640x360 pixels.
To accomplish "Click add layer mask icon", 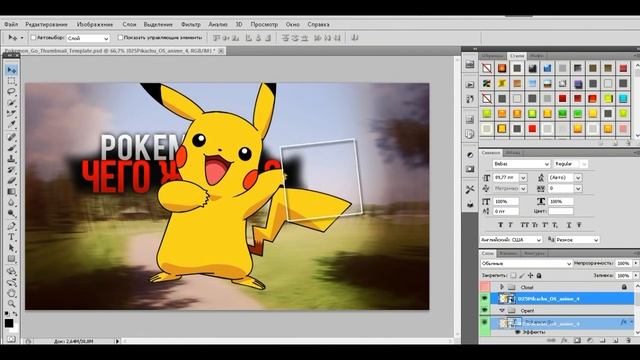I will point(577,340).
